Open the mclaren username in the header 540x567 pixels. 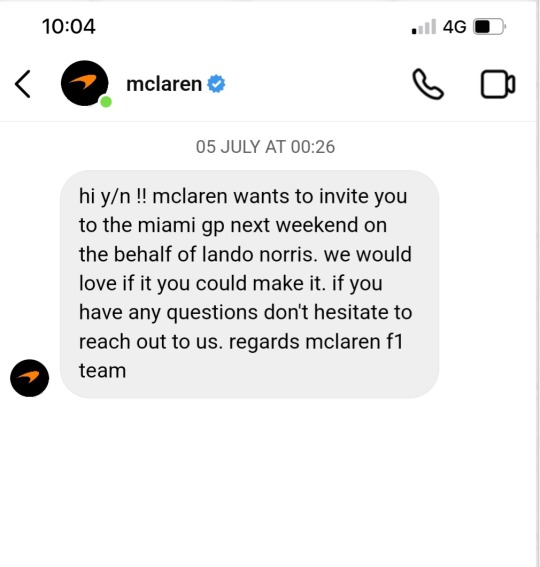164,84
